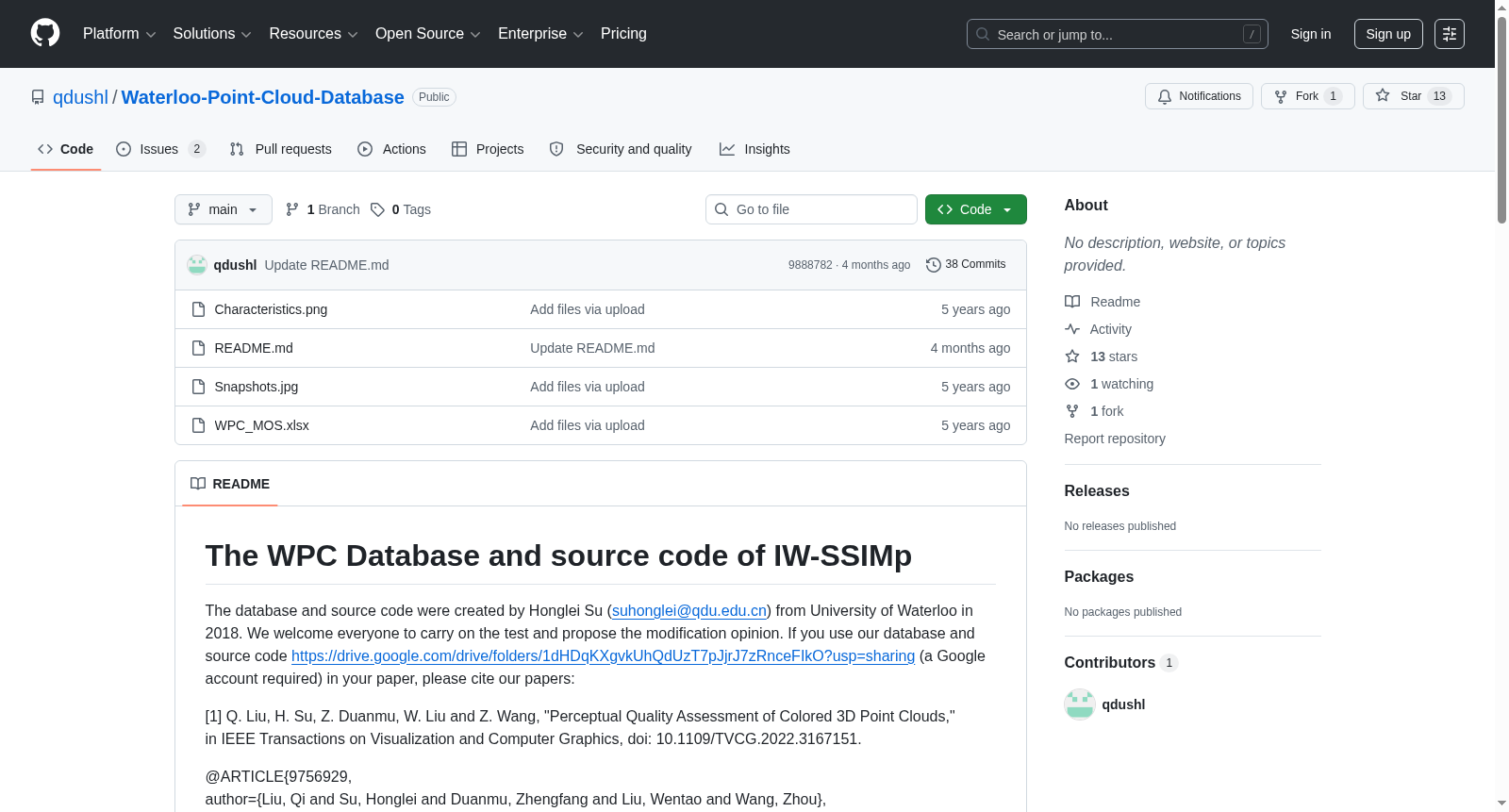
Task: Switch to the Projects tab
Action: [488, 149]
